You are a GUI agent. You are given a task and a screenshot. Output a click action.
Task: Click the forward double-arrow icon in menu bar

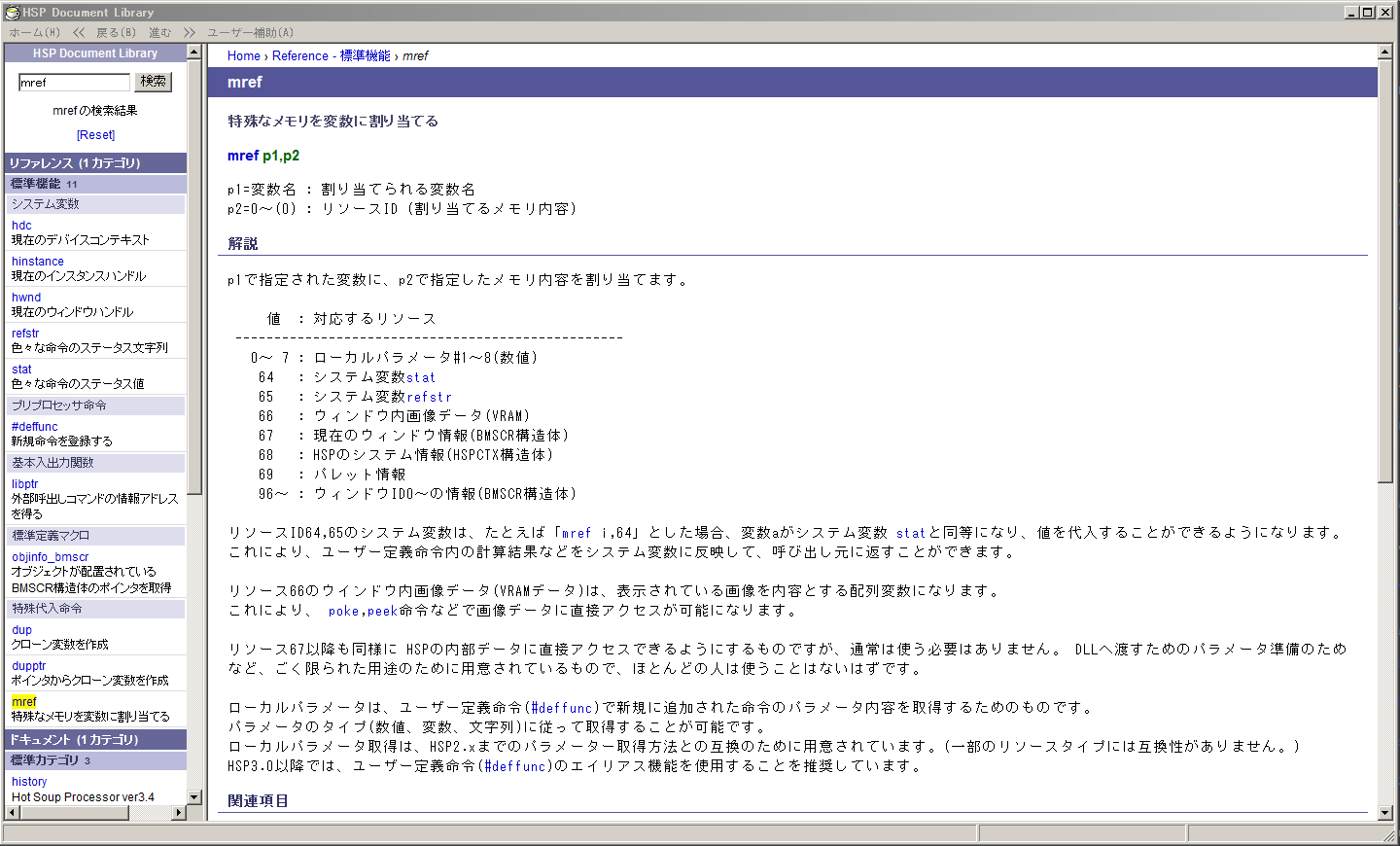[x=190, y=33]
